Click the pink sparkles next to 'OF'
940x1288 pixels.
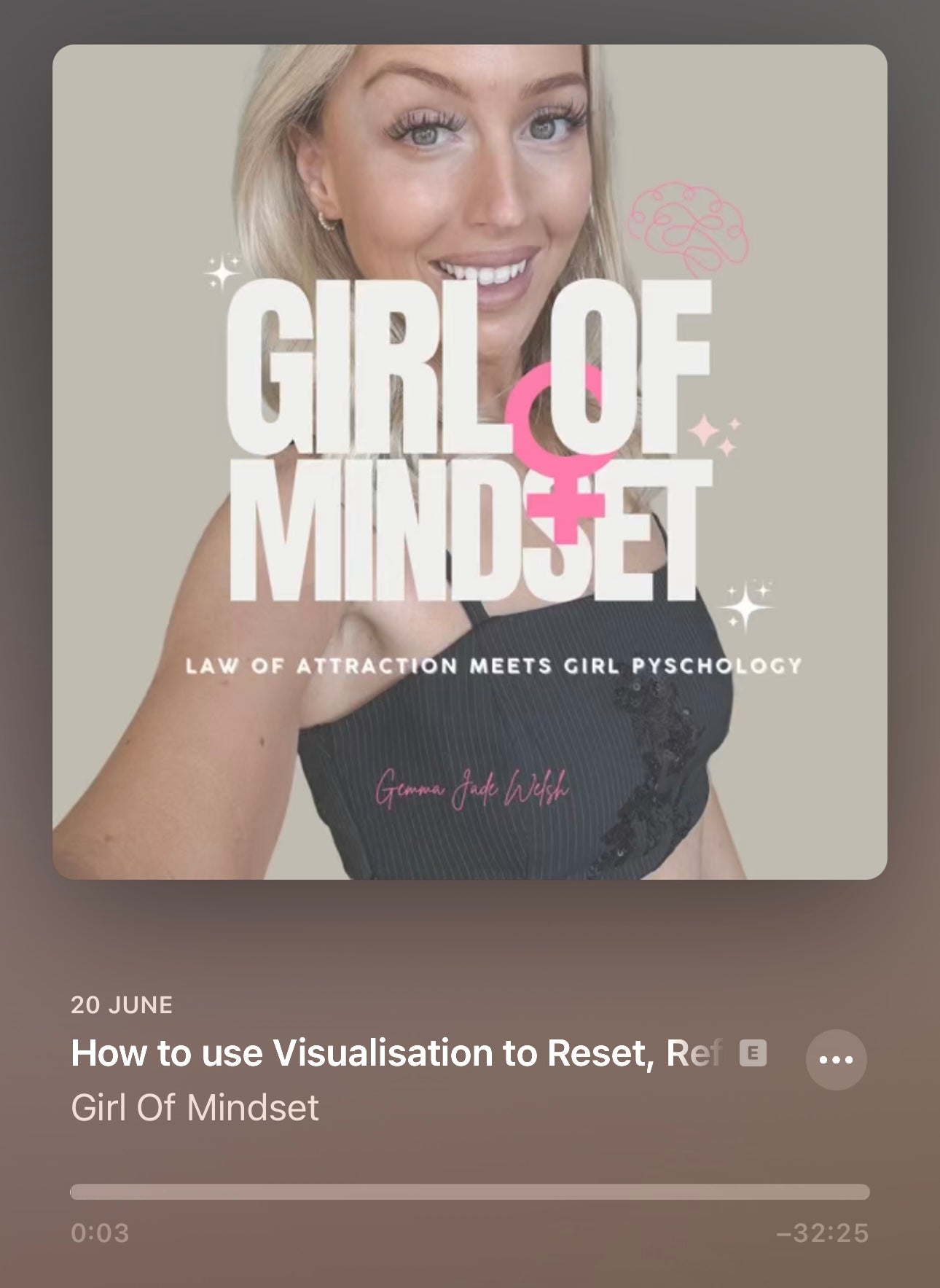point(715,434)
